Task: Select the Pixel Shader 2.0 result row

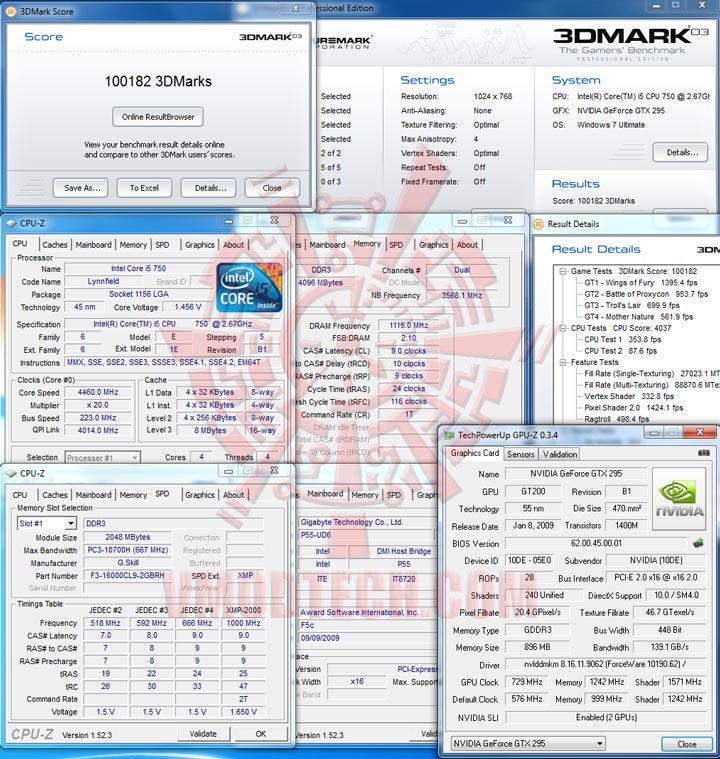Action: click(x=633, y=408)
